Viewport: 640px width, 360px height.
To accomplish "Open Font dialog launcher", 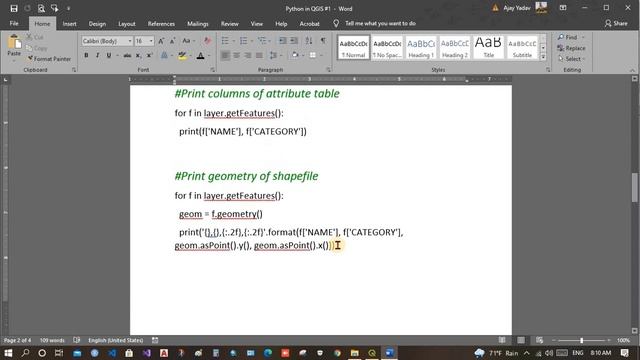I will (213, 70).
